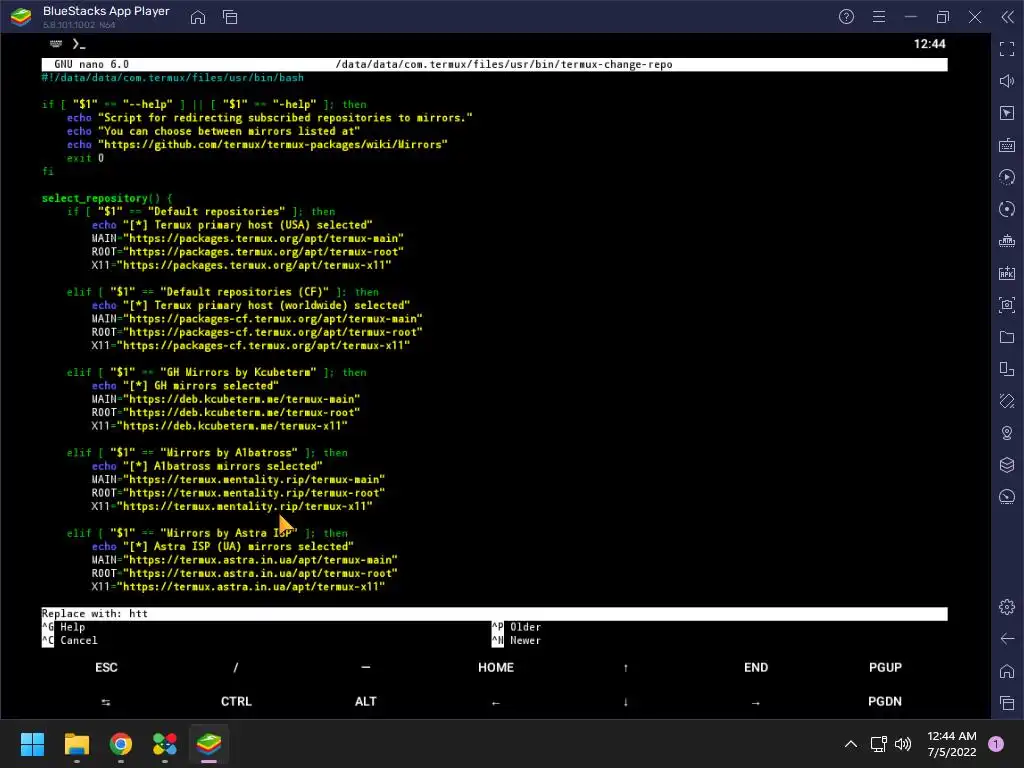The width and height of the screenshot is (1024, 768).
Task: Toggle the CTRL modifier key
Action: click(x=236, y=701)
